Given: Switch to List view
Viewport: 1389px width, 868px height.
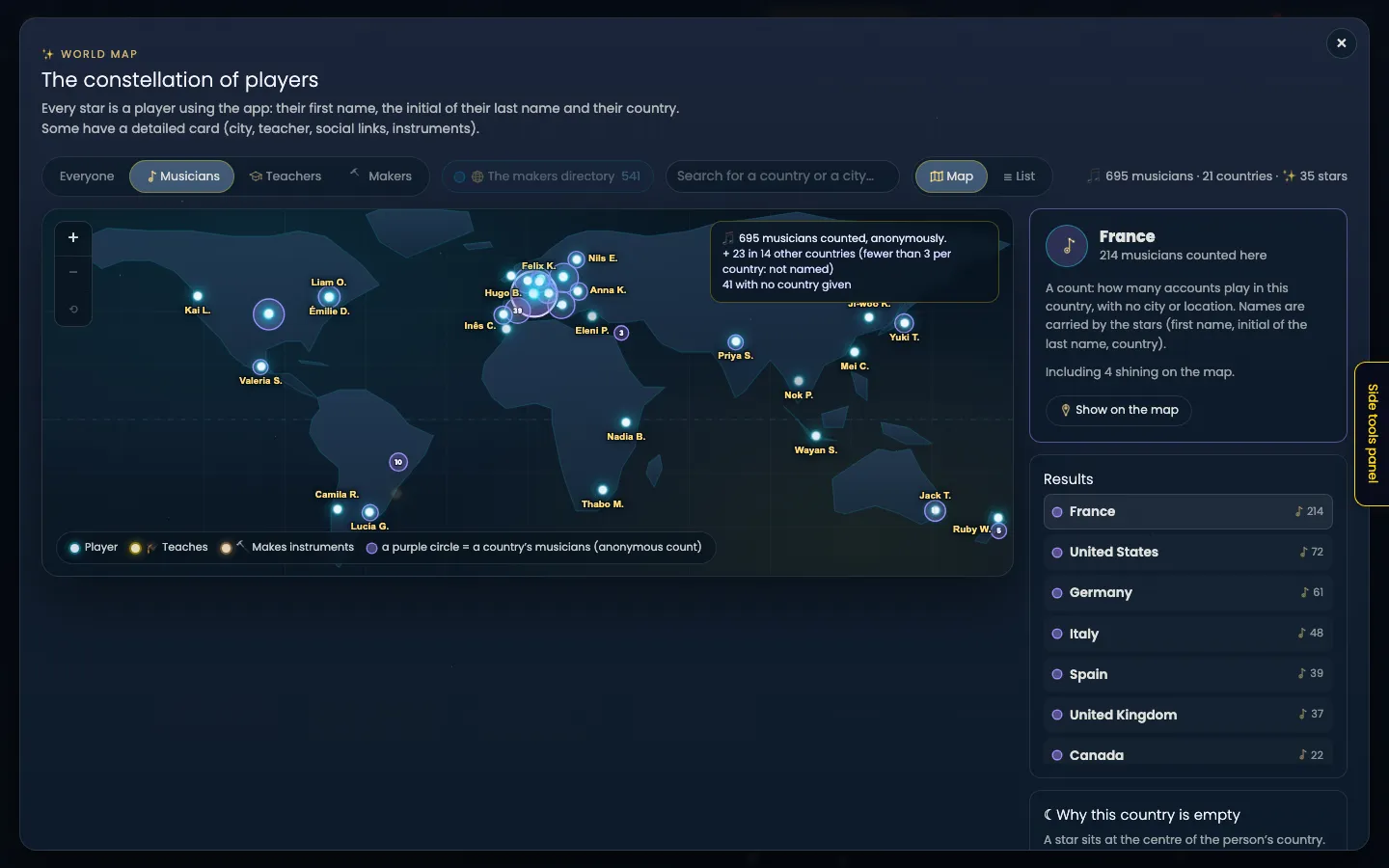Looking at the screenshot, I should [1019, 176].
